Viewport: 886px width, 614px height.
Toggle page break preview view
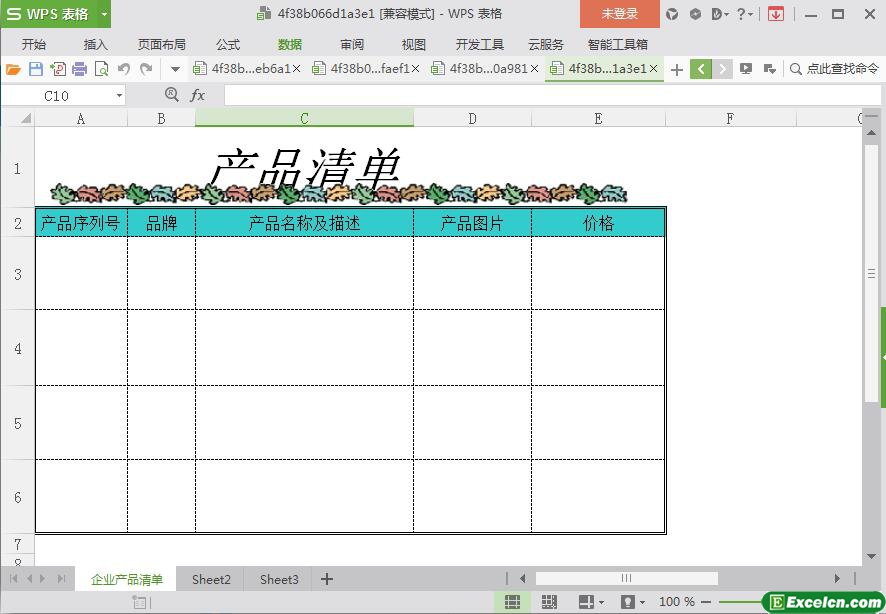549,602
